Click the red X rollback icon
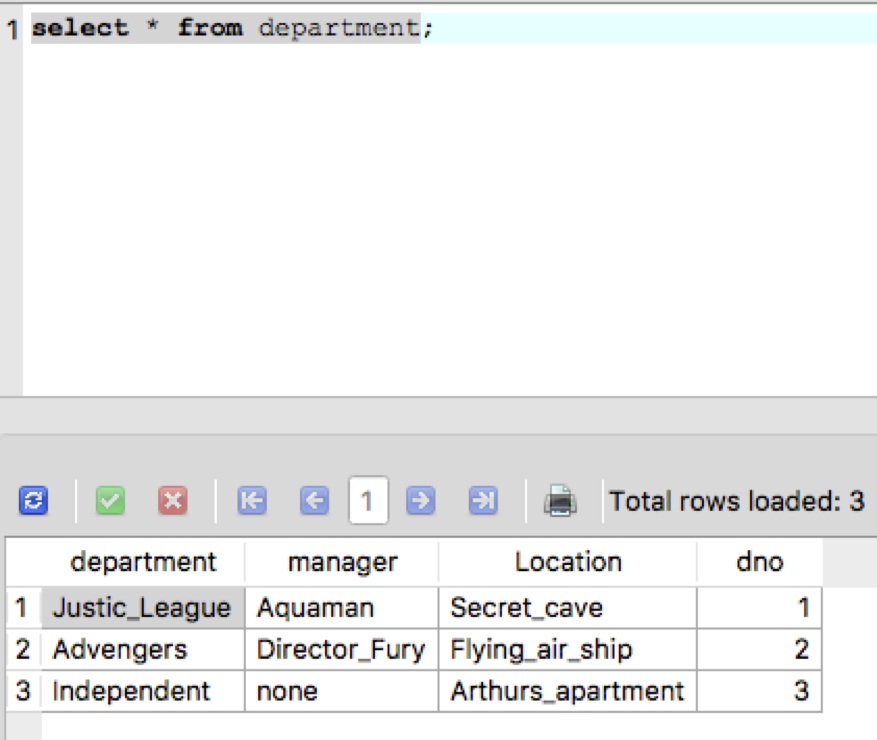Viewport: 877px width, 740px height. pyautogui.click(x=172, y=501)
